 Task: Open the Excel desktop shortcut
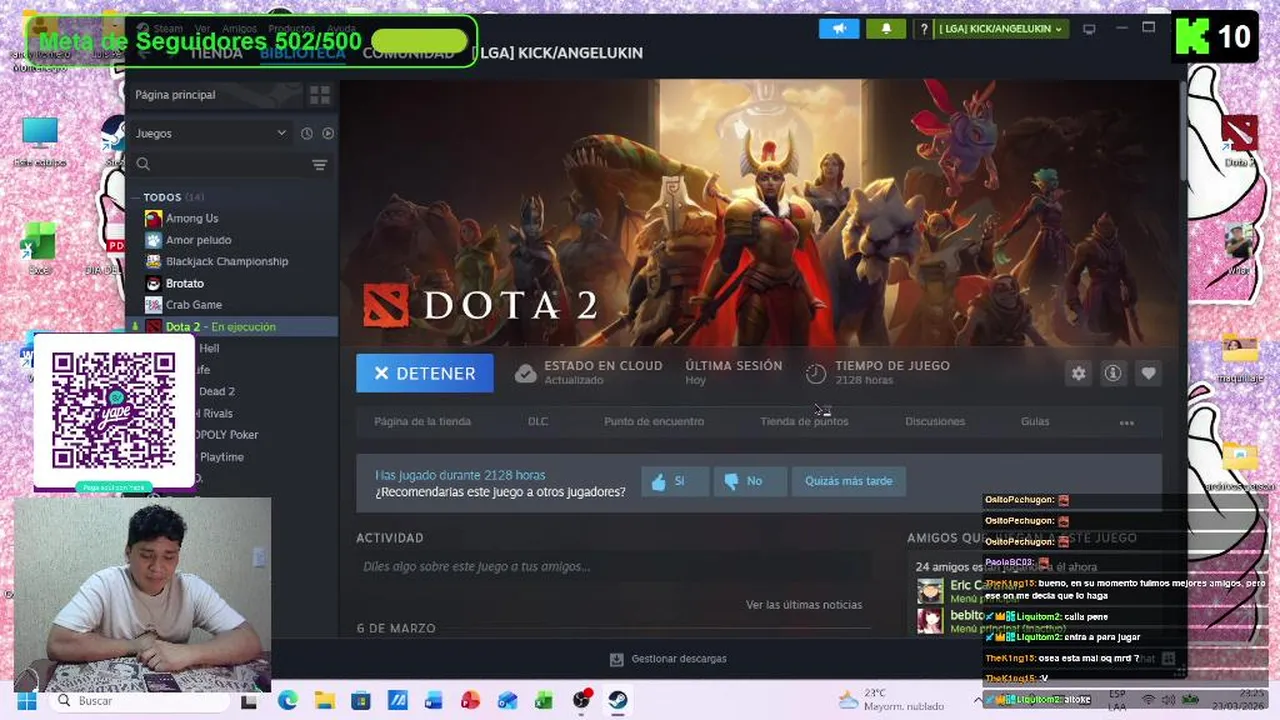[x=39, y=248]
